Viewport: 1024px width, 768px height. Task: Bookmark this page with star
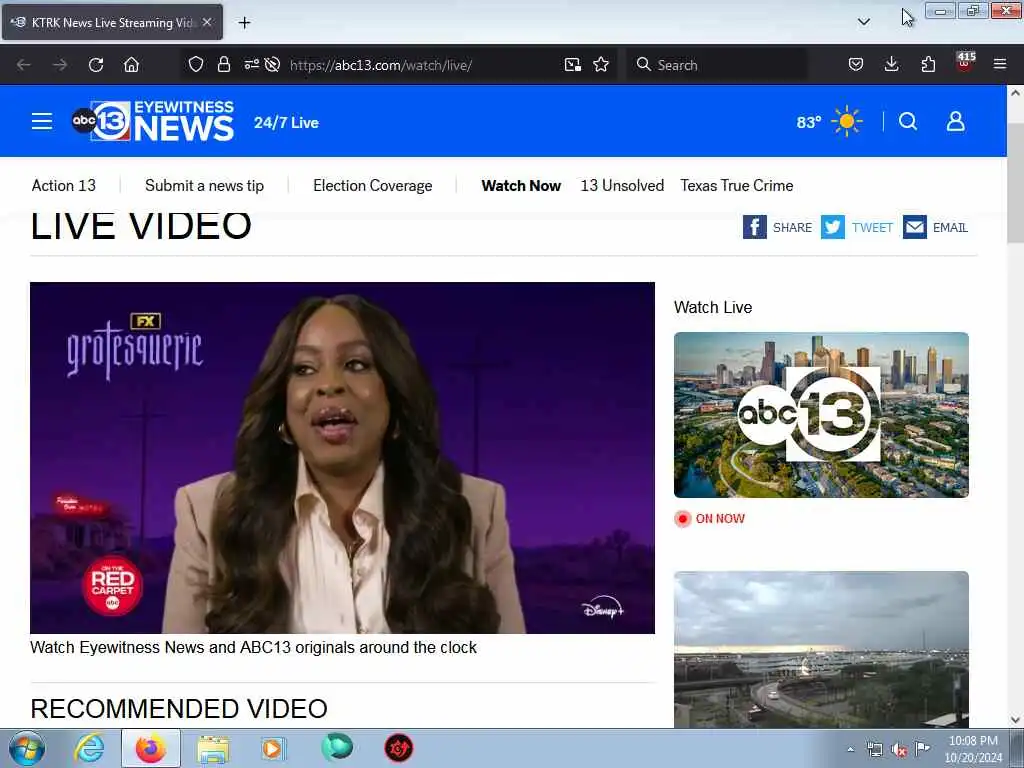click(x=601, y=65)
